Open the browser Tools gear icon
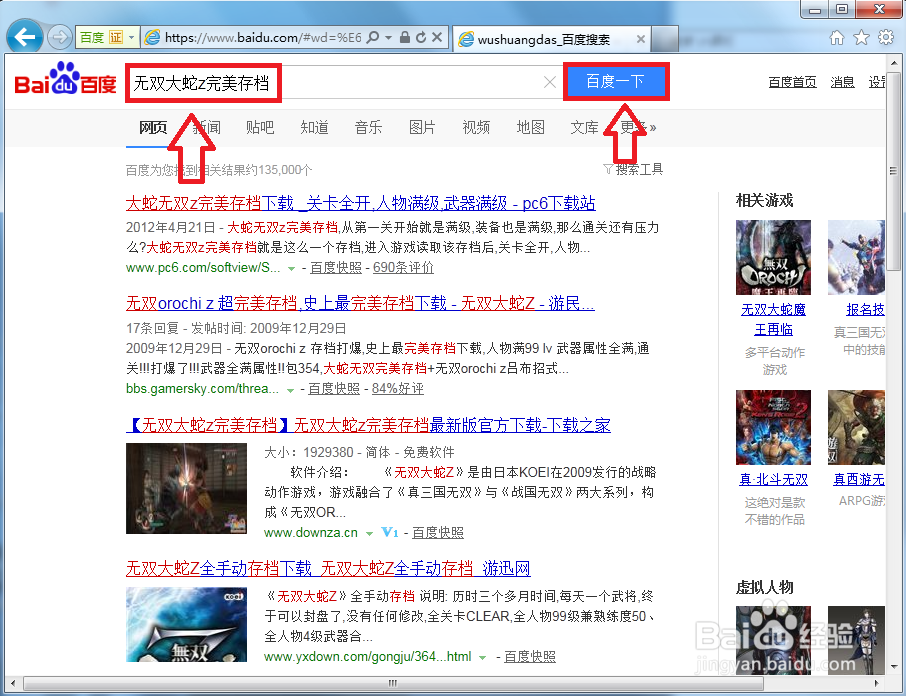This screenshot has width=906, height=696. [x=886, y=38]
